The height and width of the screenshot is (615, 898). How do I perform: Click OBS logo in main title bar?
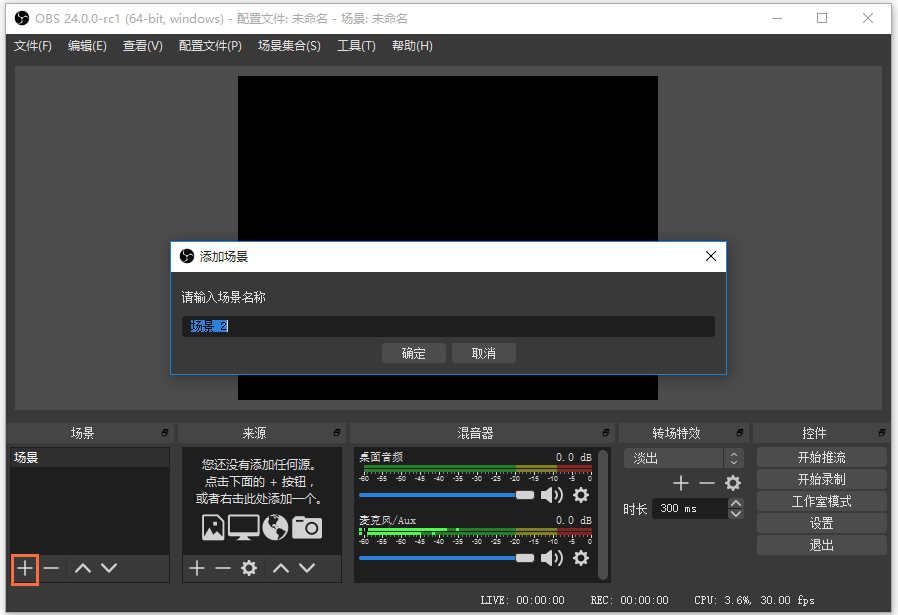click(22, 18)
